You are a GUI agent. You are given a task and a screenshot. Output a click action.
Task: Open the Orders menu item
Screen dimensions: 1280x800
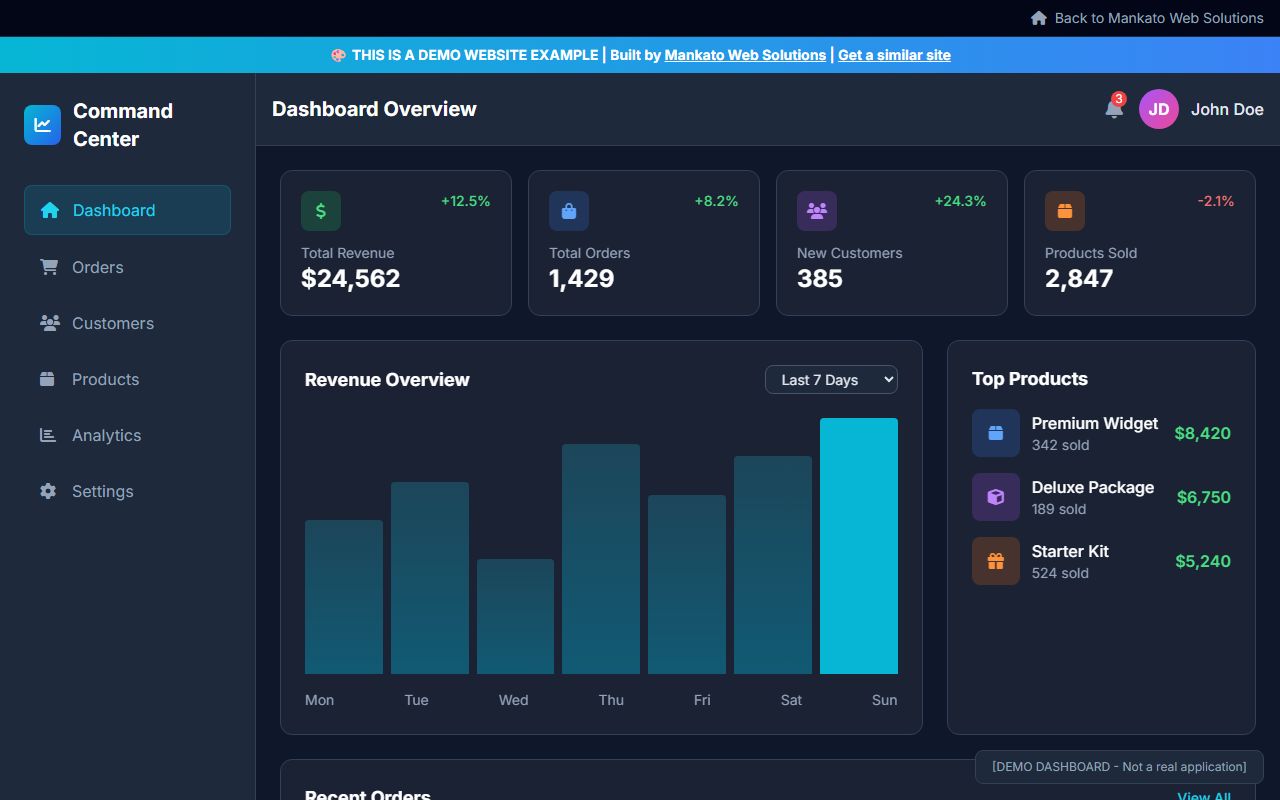point(97,267)
